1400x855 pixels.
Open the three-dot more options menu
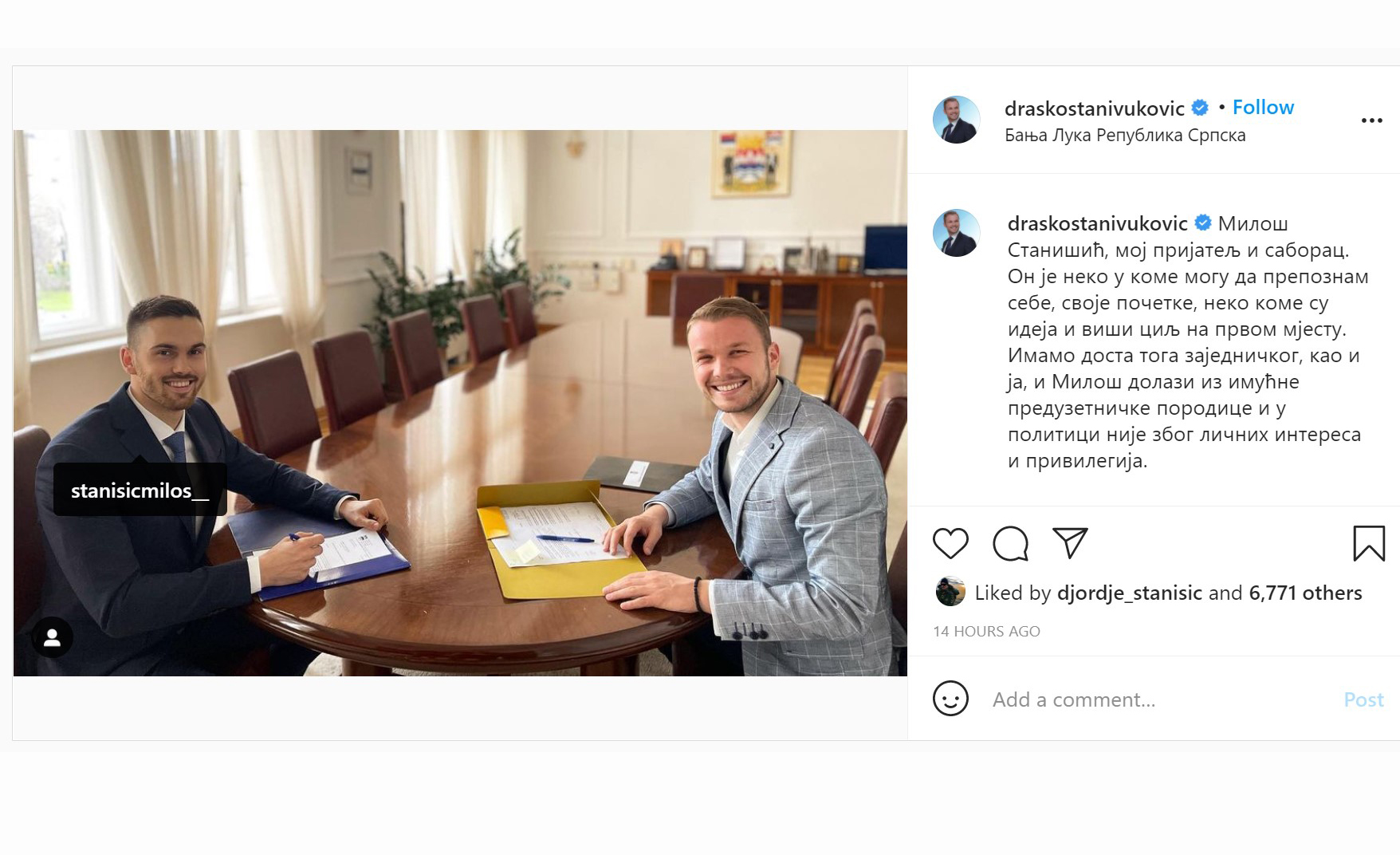click(1371, 120)
